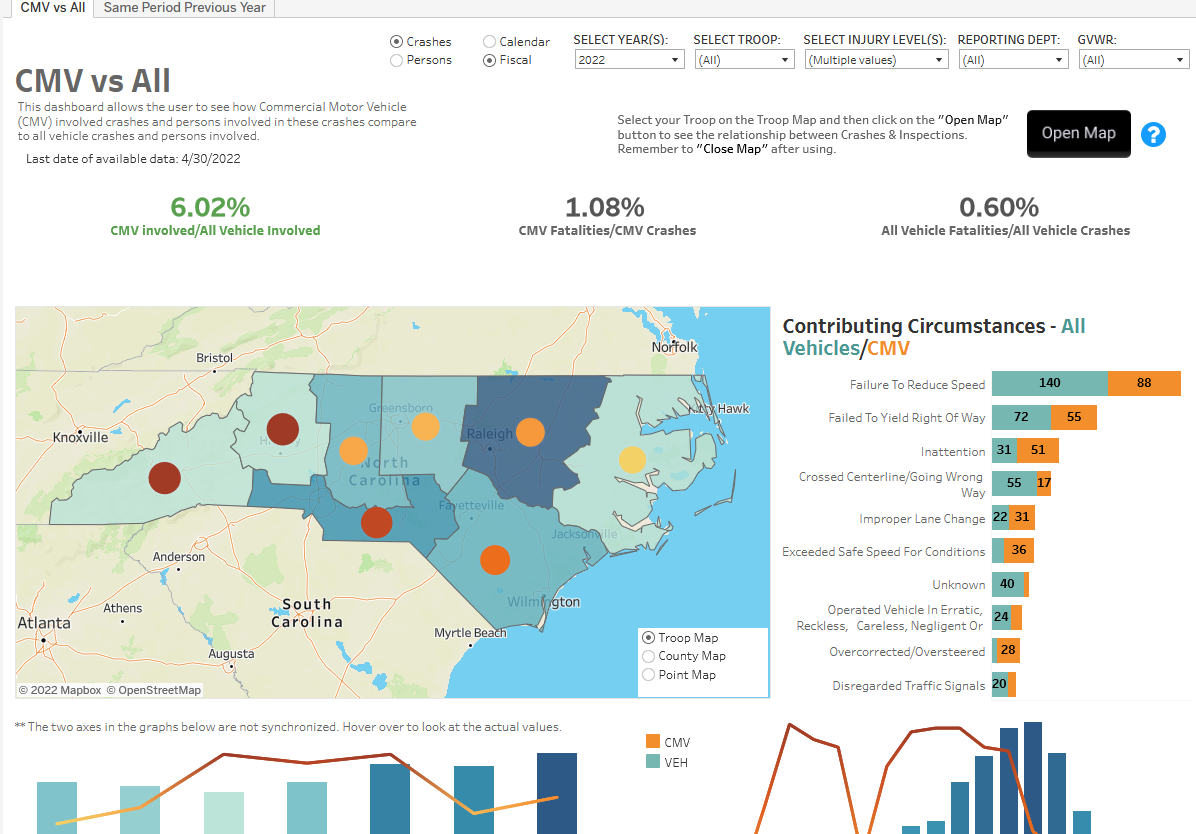This screenshot has width=1196, height=834.
Task: Select the Point Map option
Action: [x=648, y=675]
